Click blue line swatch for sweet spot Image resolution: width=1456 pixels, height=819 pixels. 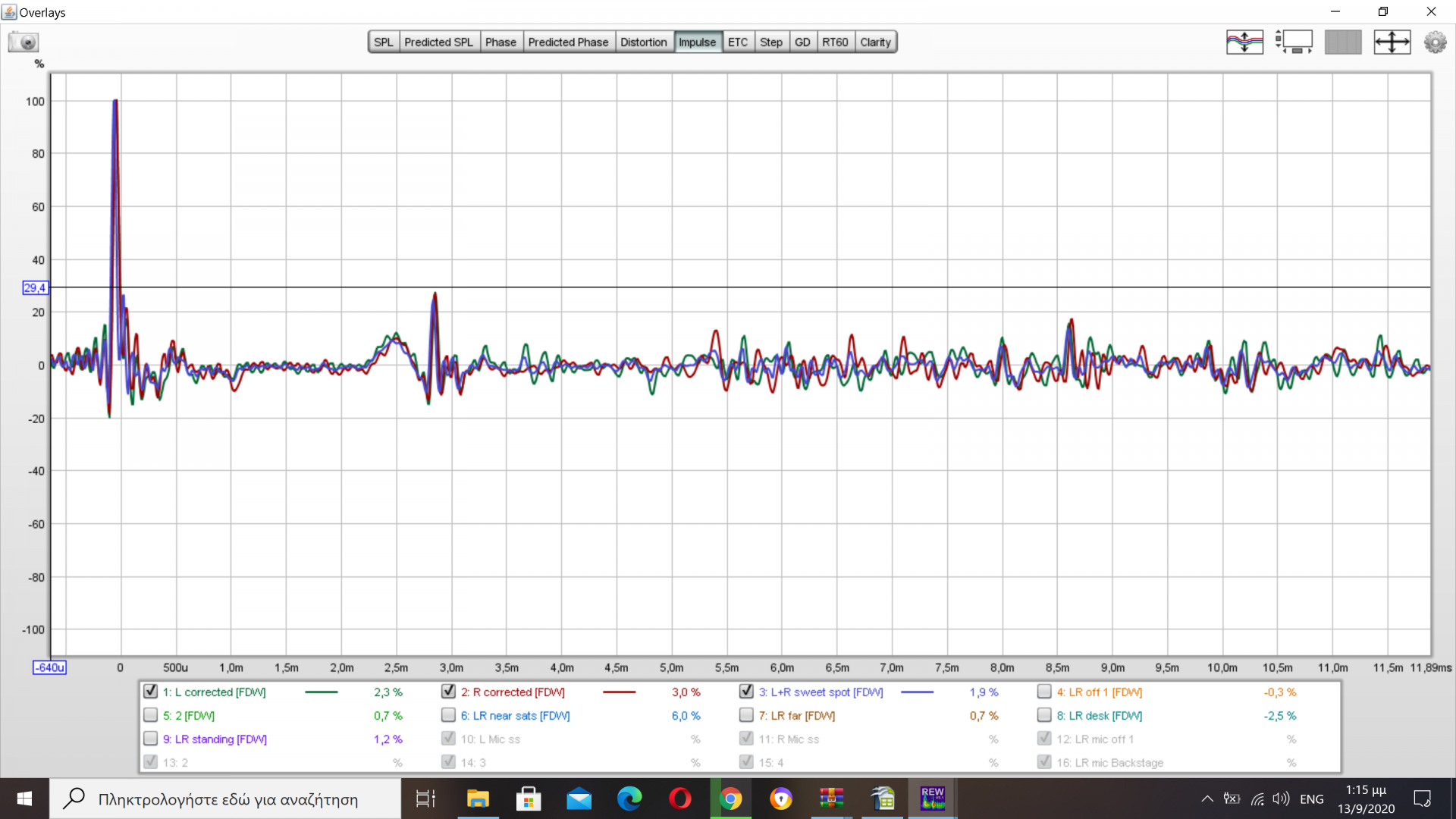(x=917, y=692)
